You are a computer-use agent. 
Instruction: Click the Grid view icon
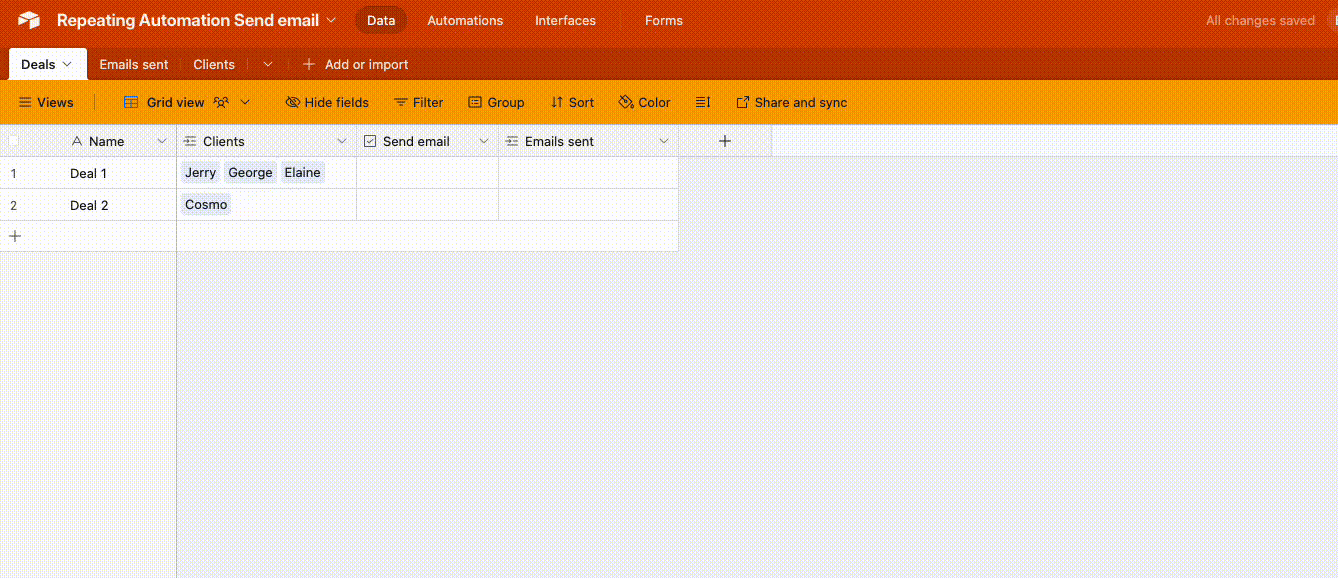click(131, 102)
